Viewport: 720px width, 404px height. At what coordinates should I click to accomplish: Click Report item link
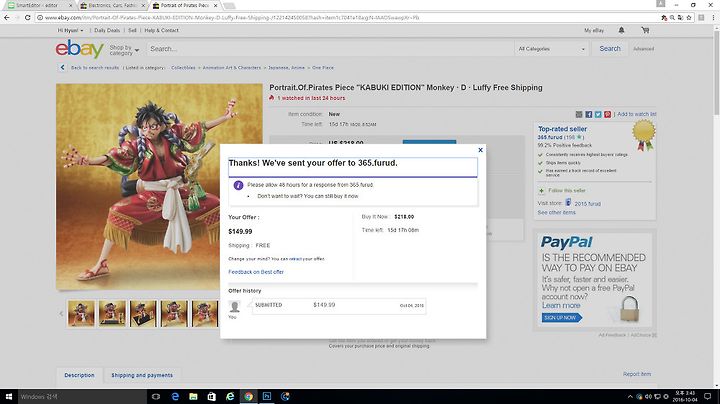[x=637, y=374]
